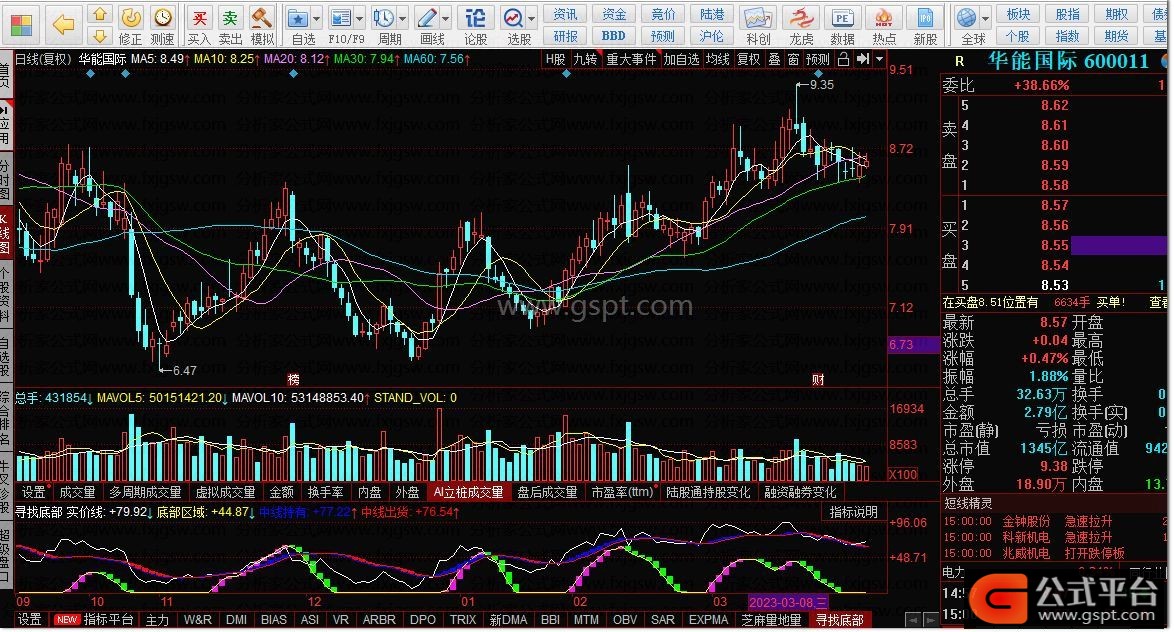The height and width of the screenshot is (632, 1174).
Task: Open 设置 settings on the volume tab row
Action: point(33,492)
